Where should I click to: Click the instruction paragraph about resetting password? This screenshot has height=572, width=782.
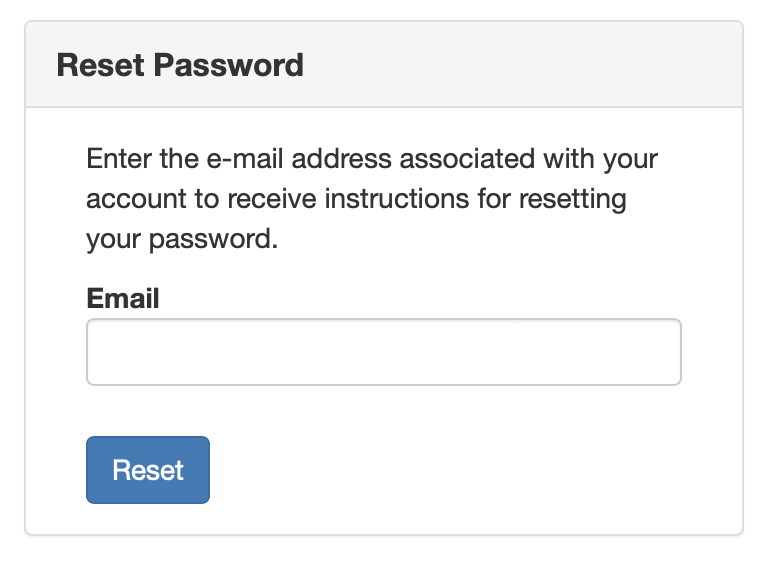tap(372, 199)
